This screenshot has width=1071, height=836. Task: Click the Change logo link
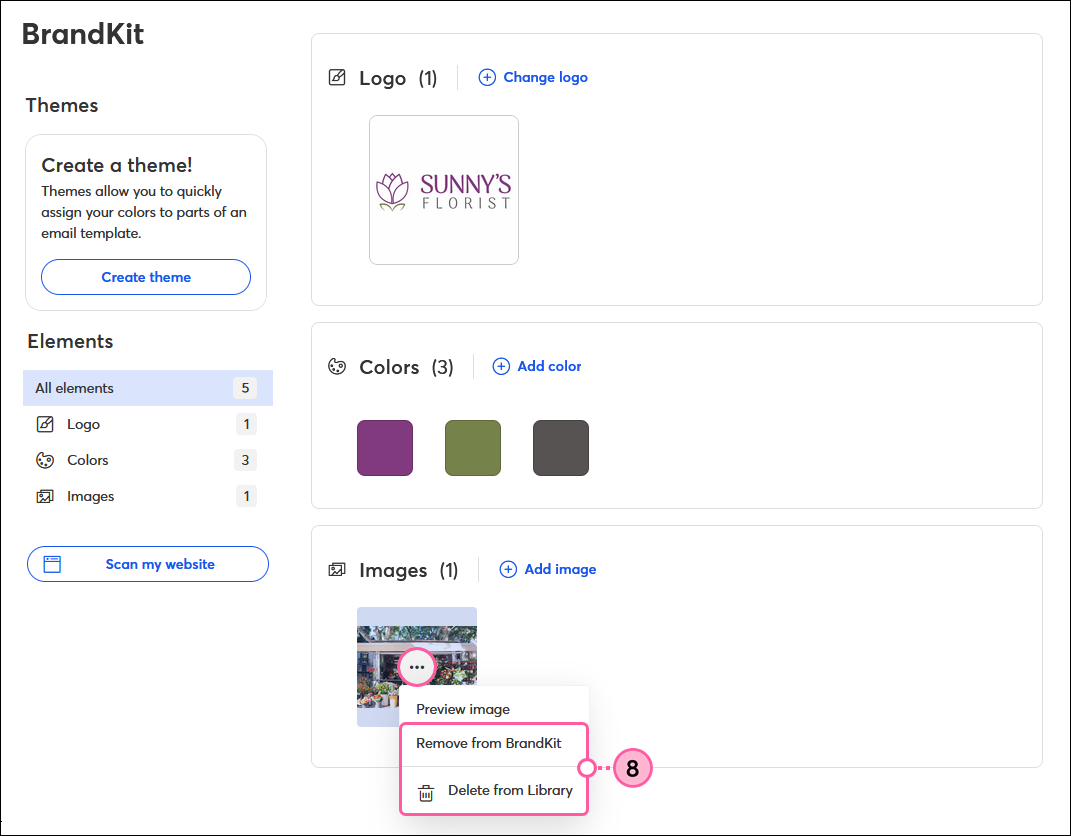pyautogui.click(x=533, y=77)
